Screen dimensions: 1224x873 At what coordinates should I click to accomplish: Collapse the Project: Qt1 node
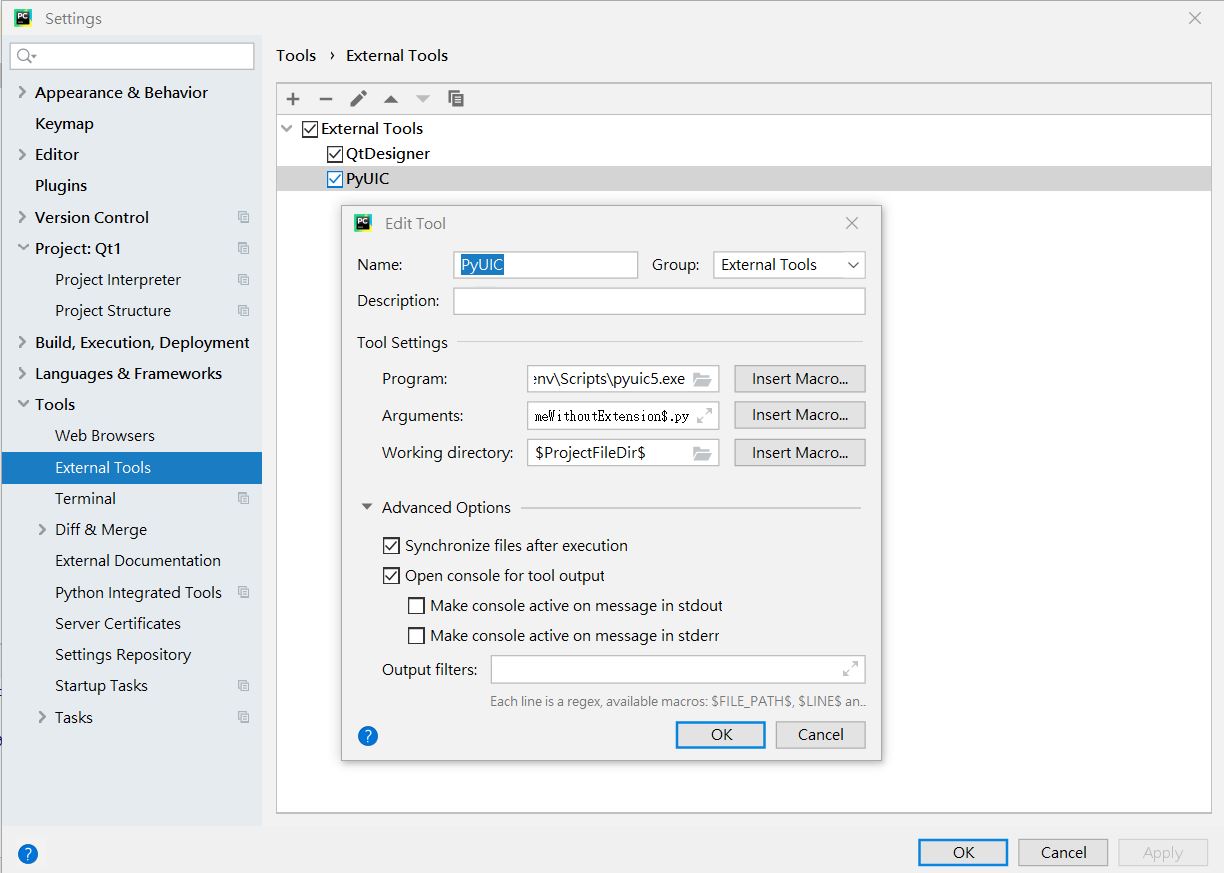coord(22,248)
